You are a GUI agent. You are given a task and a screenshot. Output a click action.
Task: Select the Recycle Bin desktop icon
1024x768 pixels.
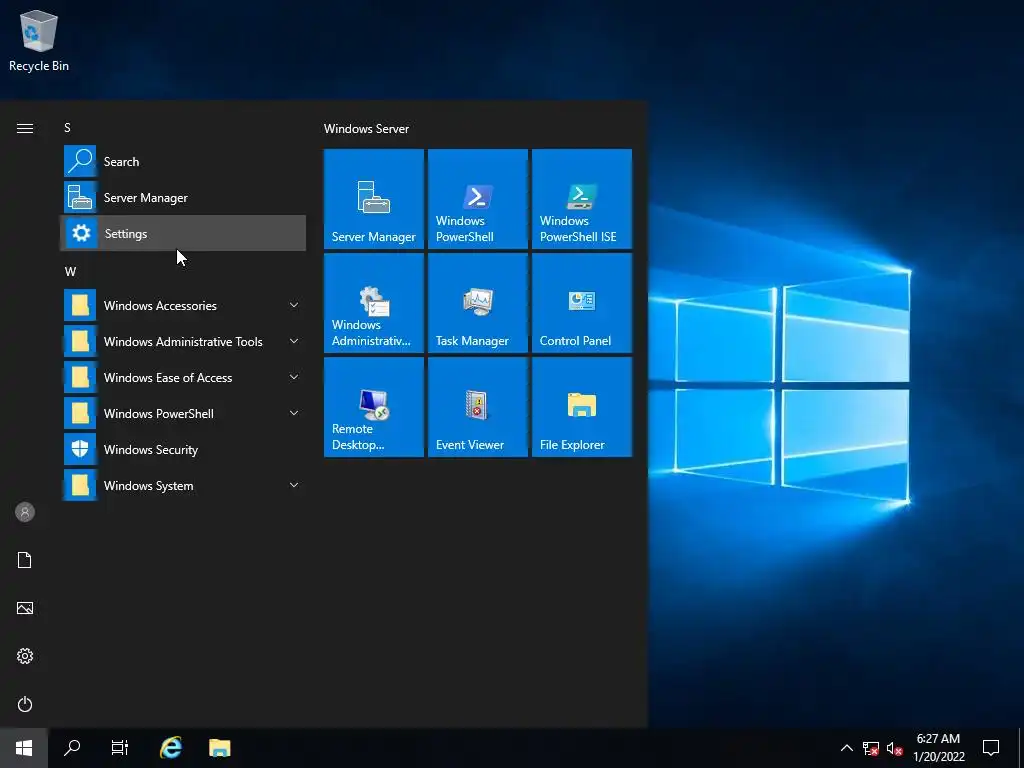pos(39,40)
